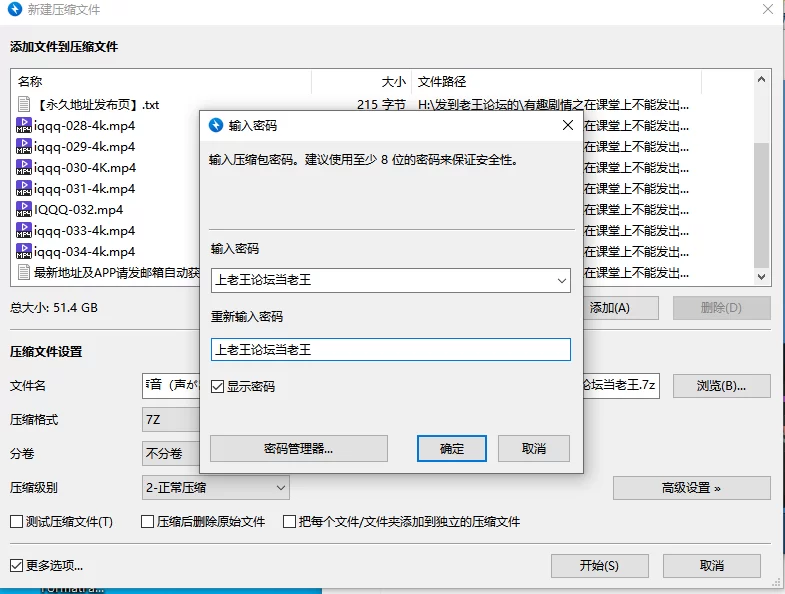785x594 pixels.
Task: Select file name iqqq-034-4k.mp4
Action: [x=85, y=252]
